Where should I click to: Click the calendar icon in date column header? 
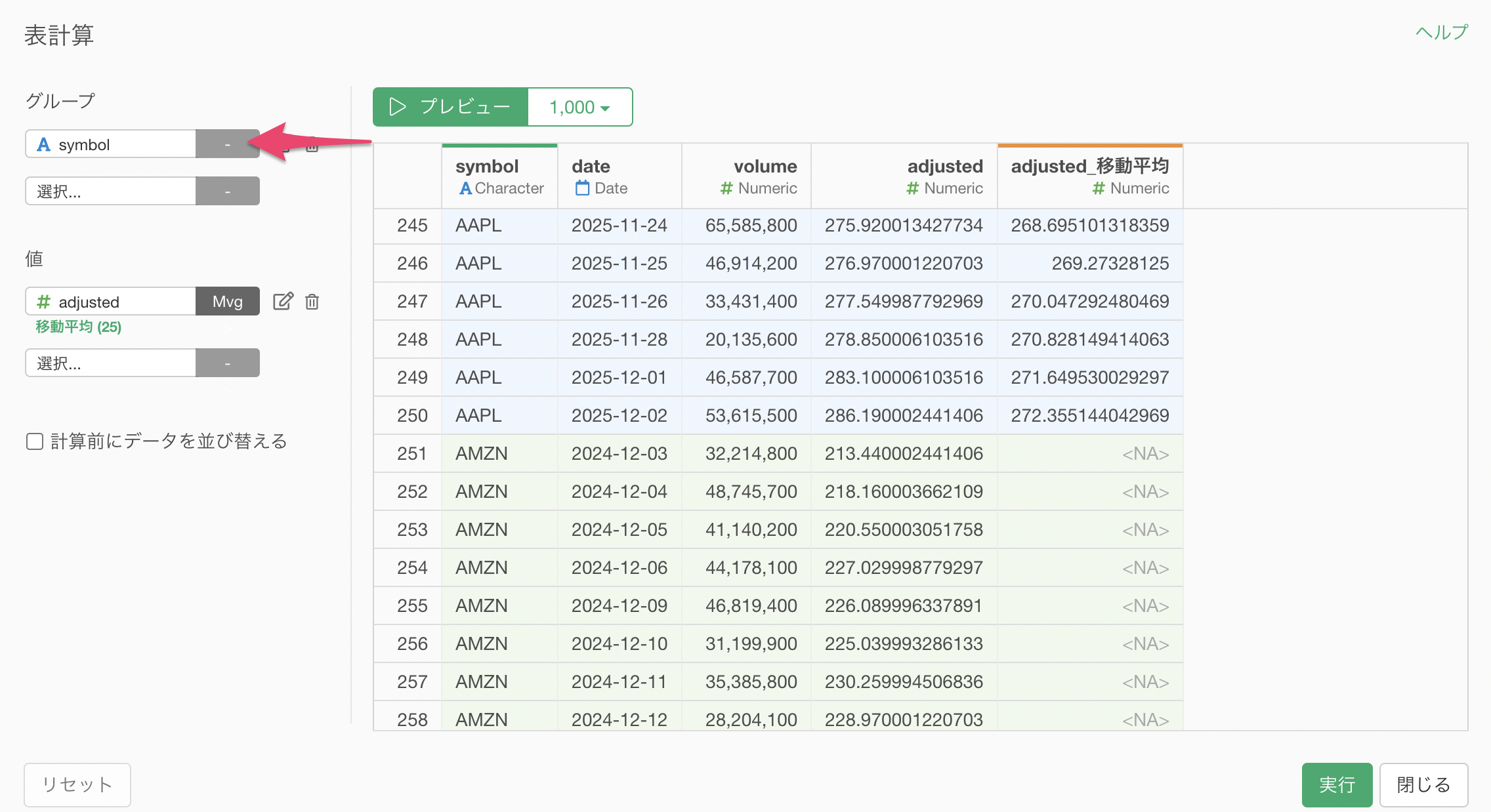pos(582,188)
